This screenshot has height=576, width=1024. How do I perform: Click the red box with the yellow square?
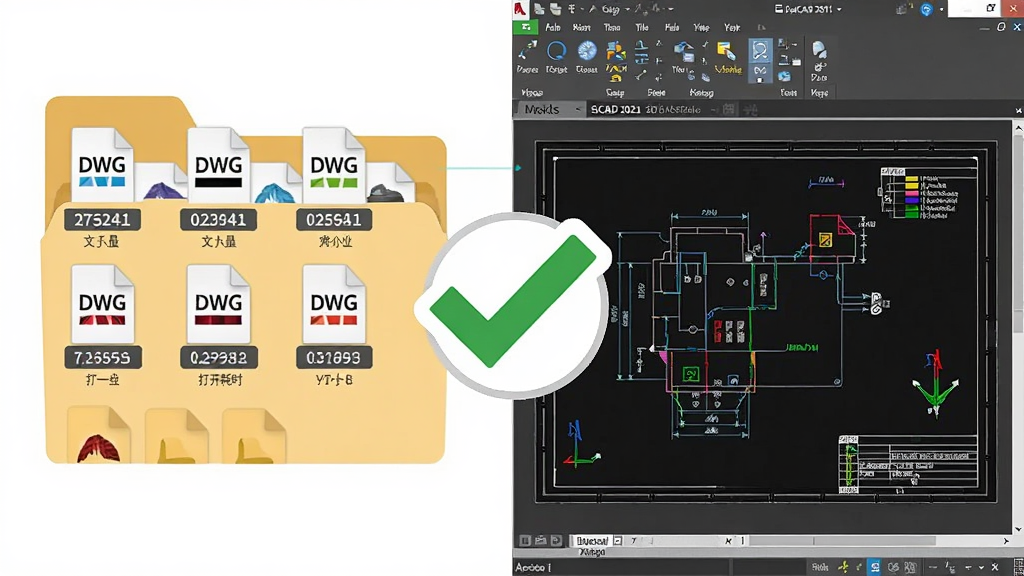[832, 238]
